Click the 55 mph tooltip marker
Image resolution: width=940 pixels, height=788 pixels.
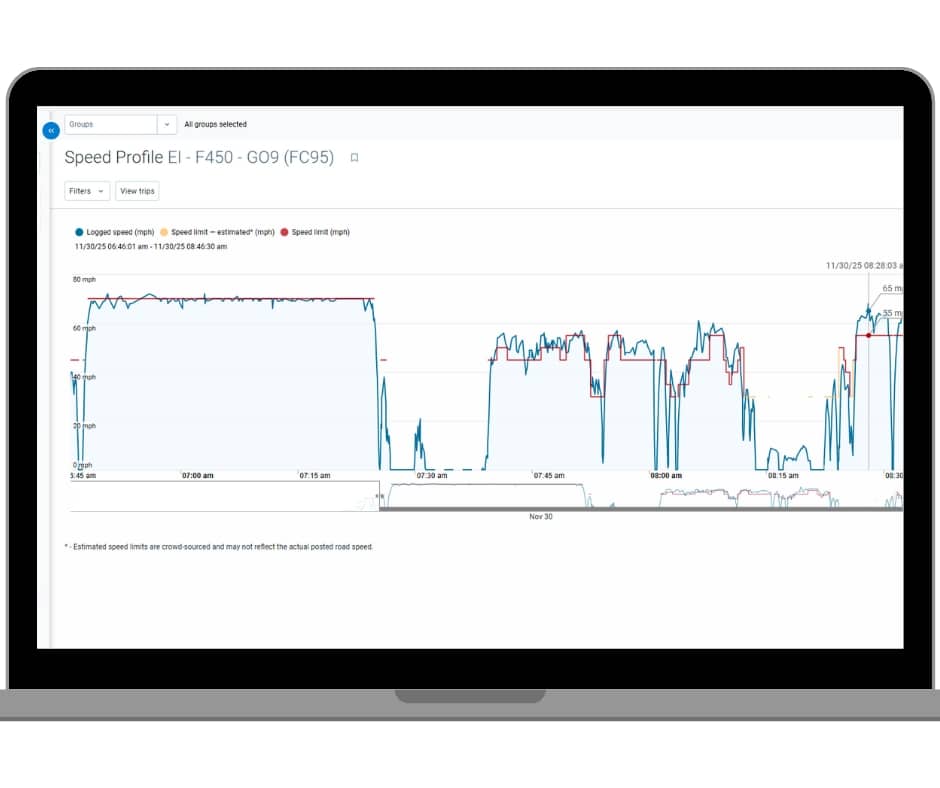[x=890, y=312]
